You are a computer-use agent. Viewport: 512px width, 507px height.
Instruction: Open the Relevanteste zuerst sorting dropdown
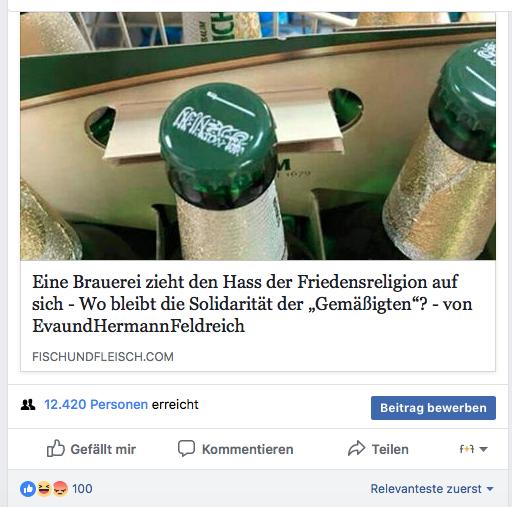click(432, 489)
